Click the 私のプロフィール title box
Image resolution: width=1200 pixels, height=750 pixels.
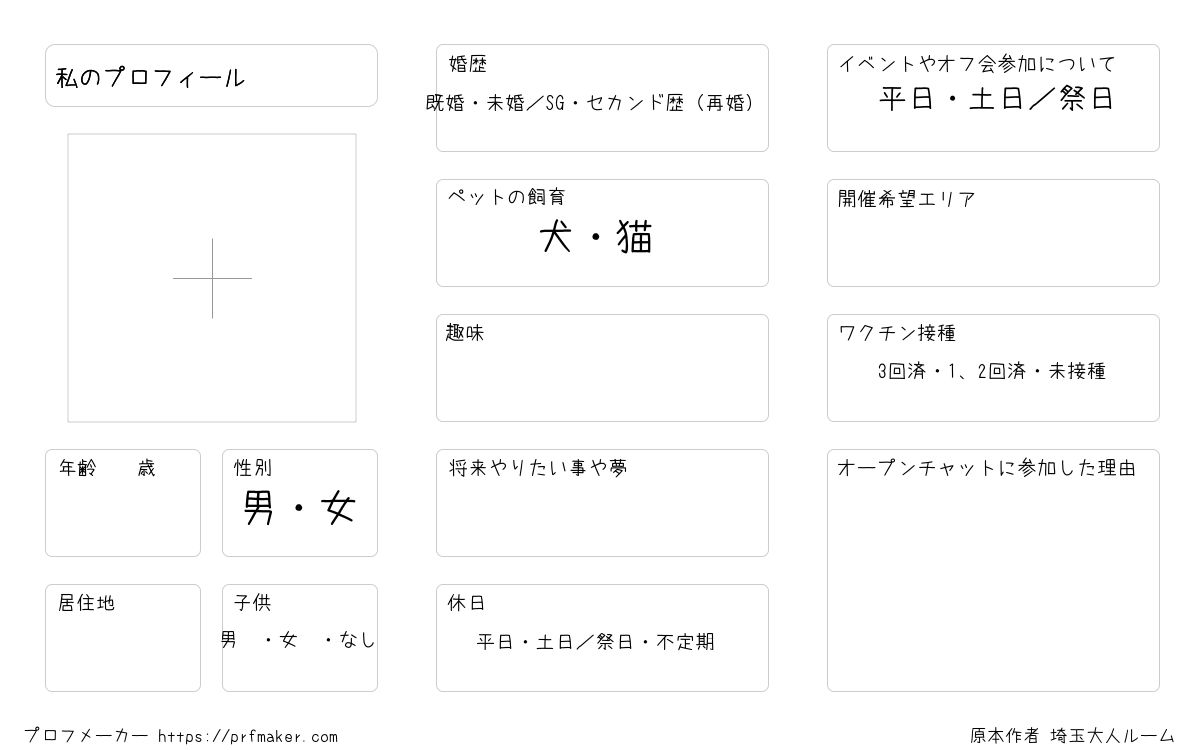click(x=211, y=75)
